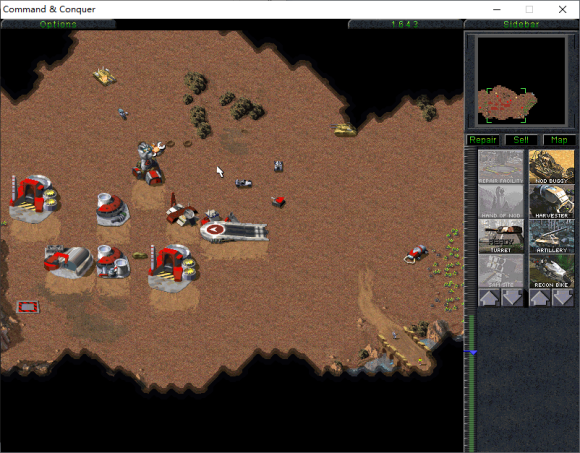Click the greyed Hand of Nod build icon
Image resolution: width=580 pixels, height=453 pixels.
(x=501, y=201)
